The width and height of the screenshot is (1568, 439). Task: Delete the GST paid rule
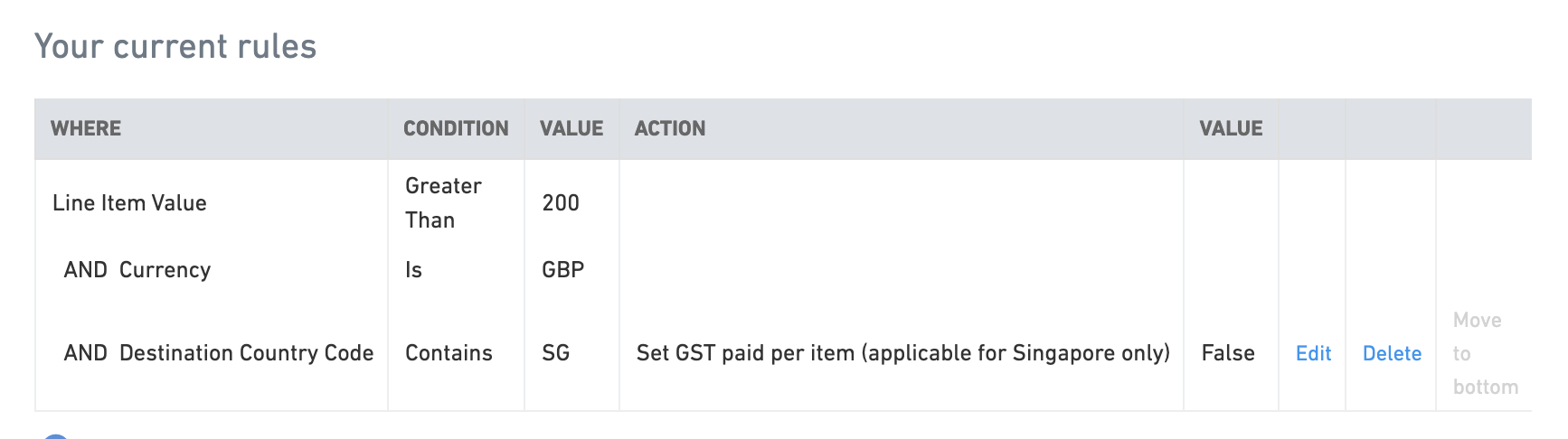[1392, 353]
